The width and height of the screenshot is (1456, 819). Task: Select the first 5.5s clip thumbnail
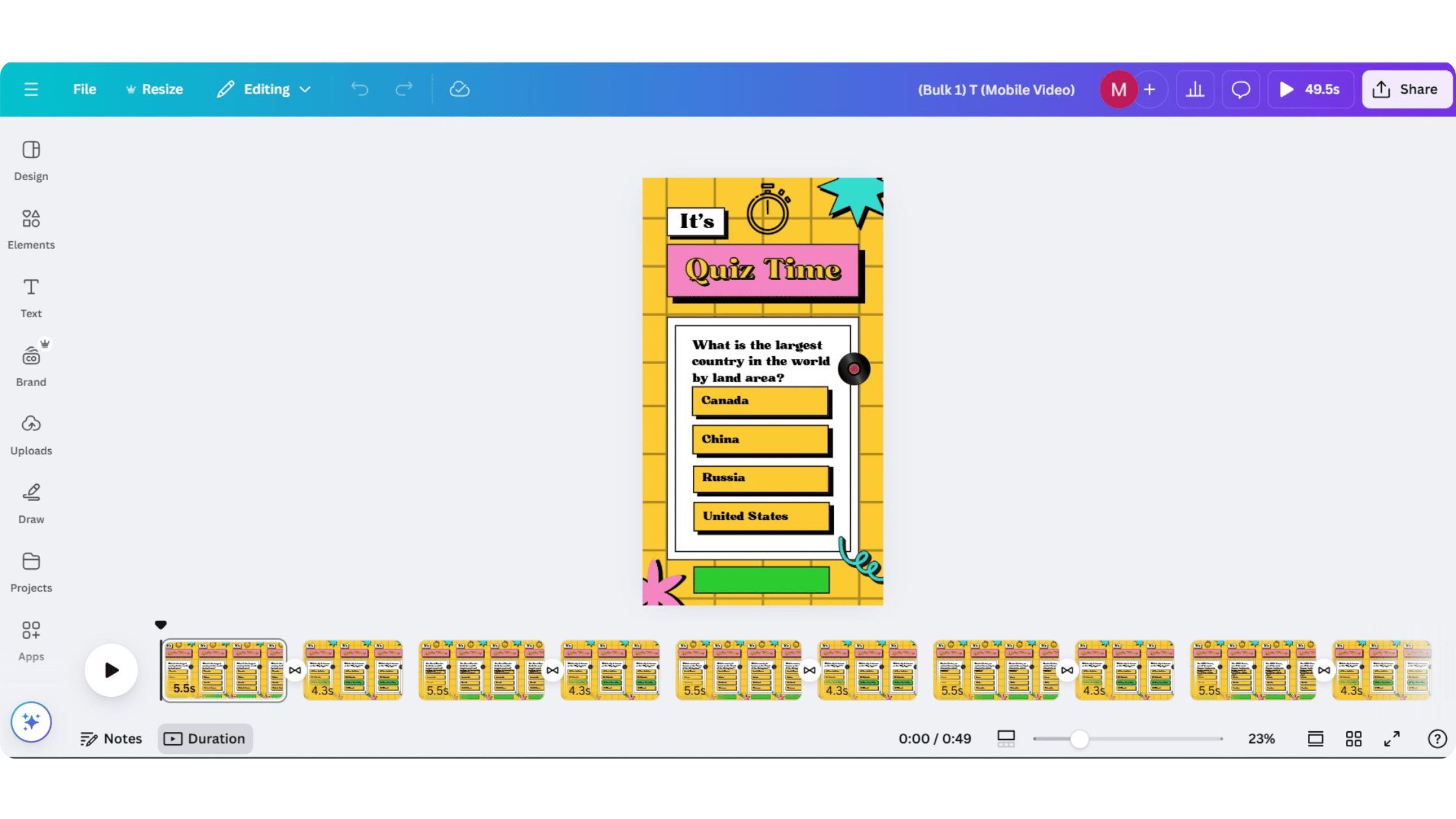(223, 669)
